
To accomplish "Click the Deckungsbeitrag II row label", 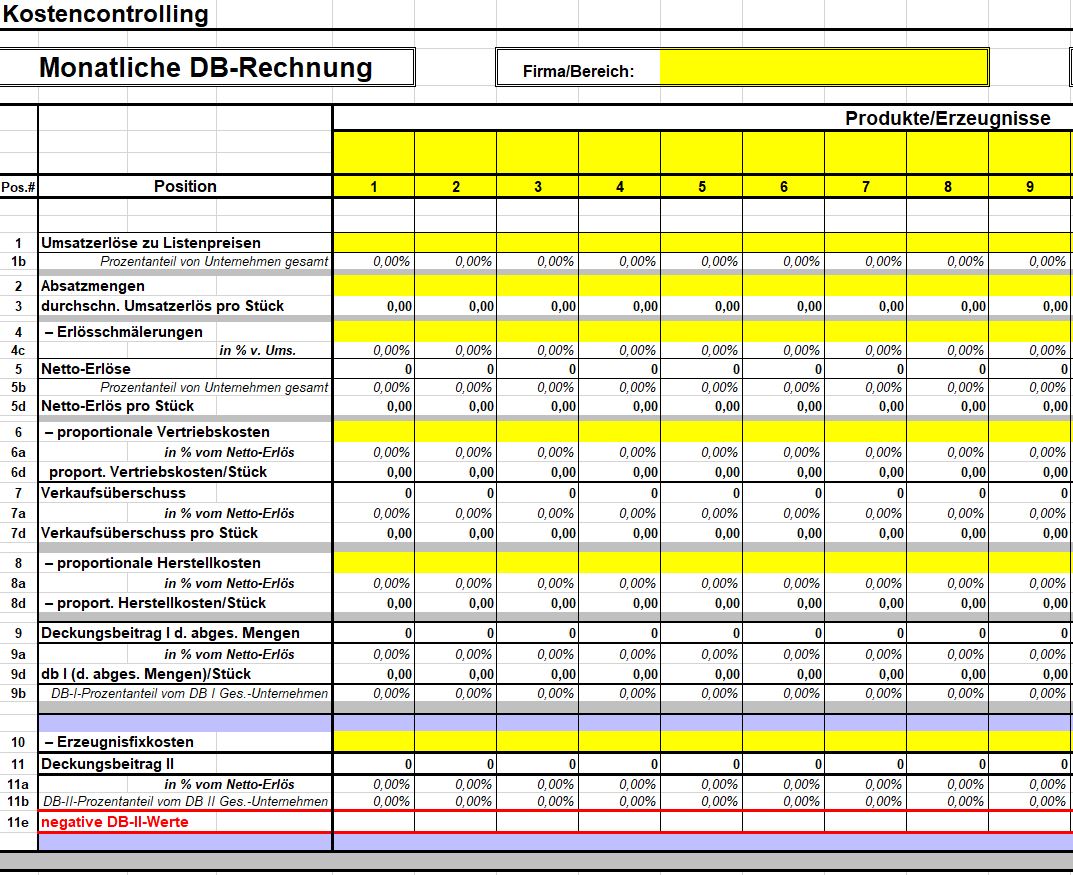I will [96, 764].
